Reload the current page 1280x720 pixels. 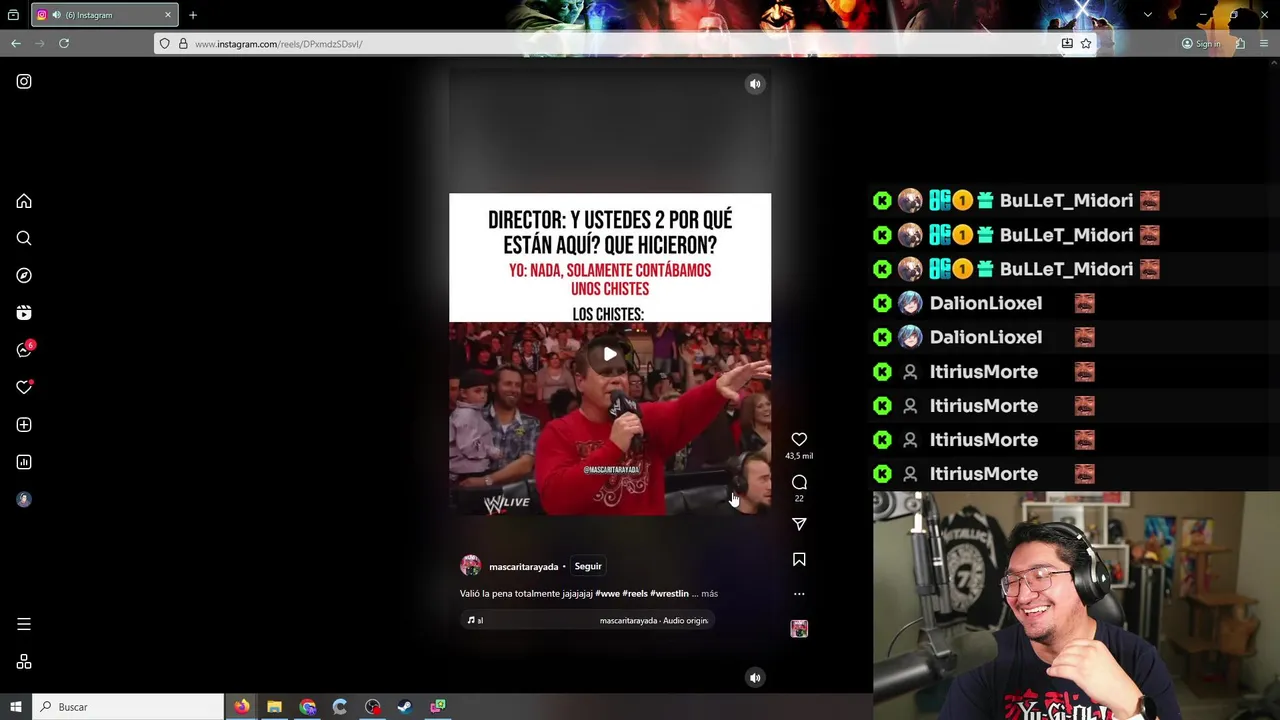[x=64, y=43]
